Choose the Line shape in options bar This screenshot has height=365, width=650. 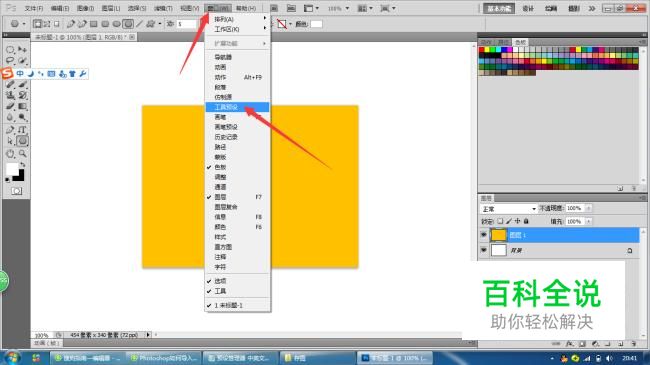click(x=140, y=24)
